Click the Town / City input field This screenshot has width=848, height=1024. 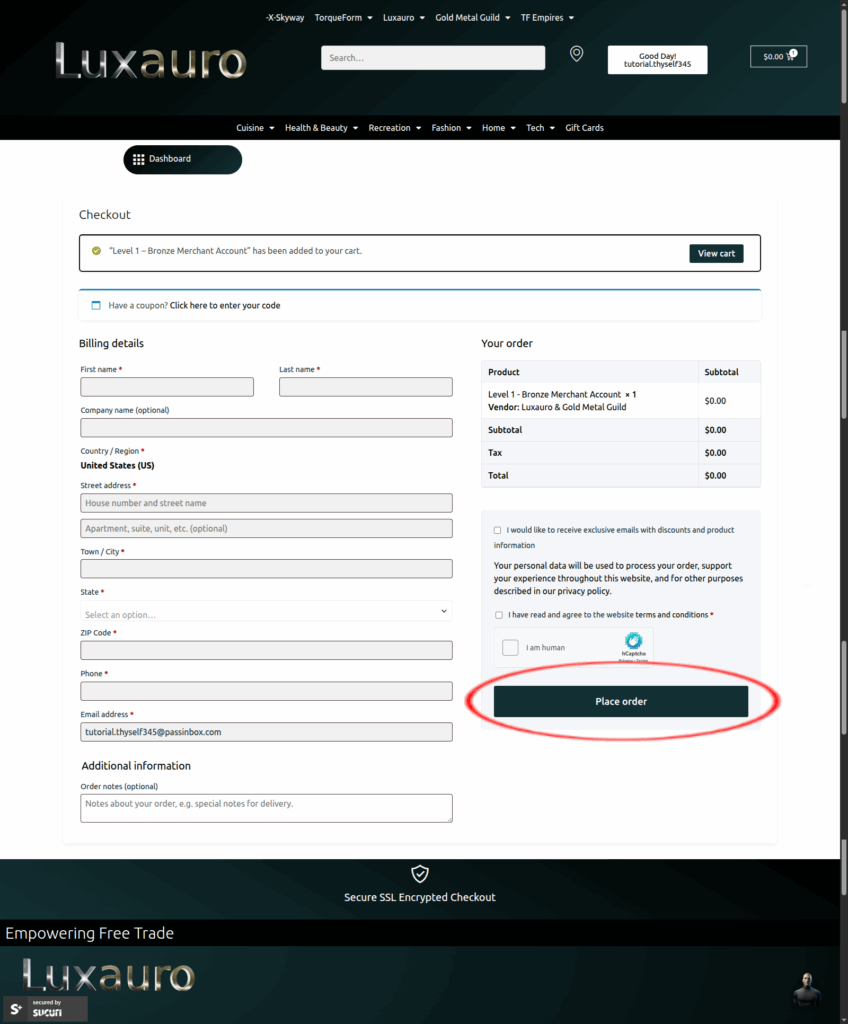click(x=266, y=569)
